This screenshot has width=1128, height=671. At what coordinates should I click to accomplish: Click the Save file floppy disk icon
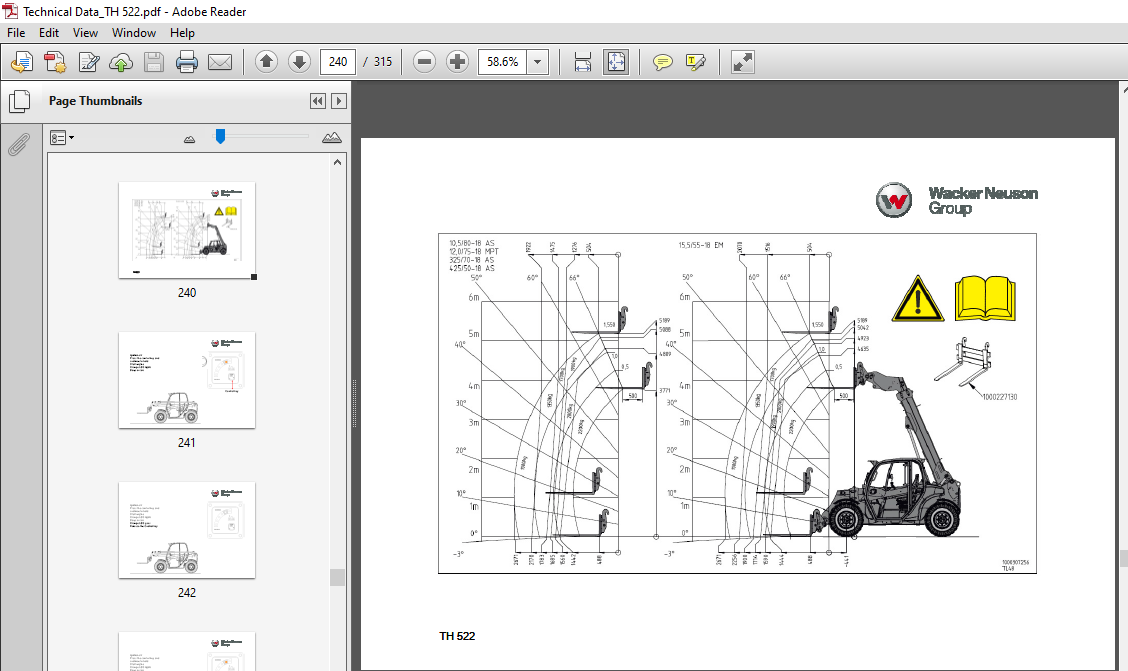(x=154, y=63)
